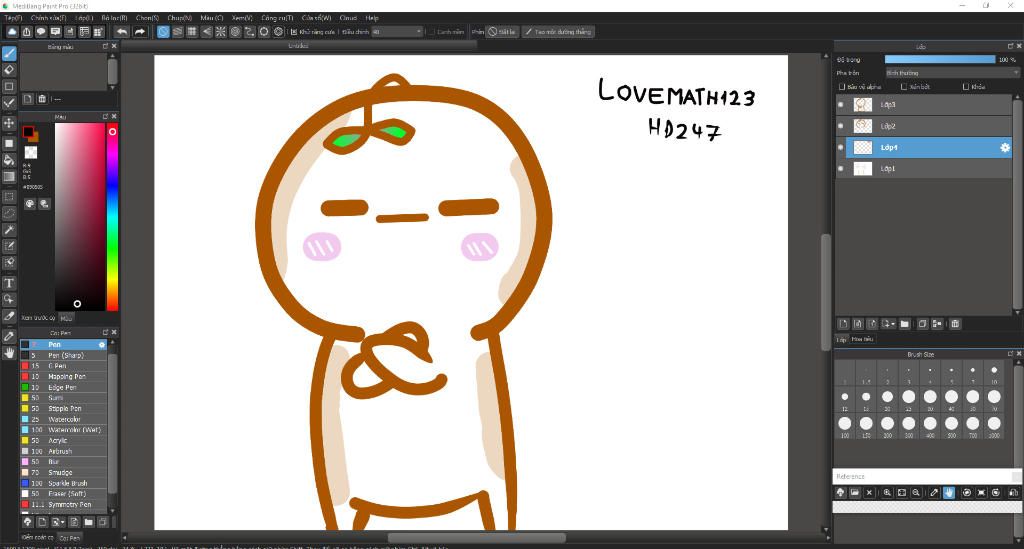This screenshot has height=549, width=1024.
Task: Toggle the Bảo vệ alpha checkbox
Action: tap(842, 87)
